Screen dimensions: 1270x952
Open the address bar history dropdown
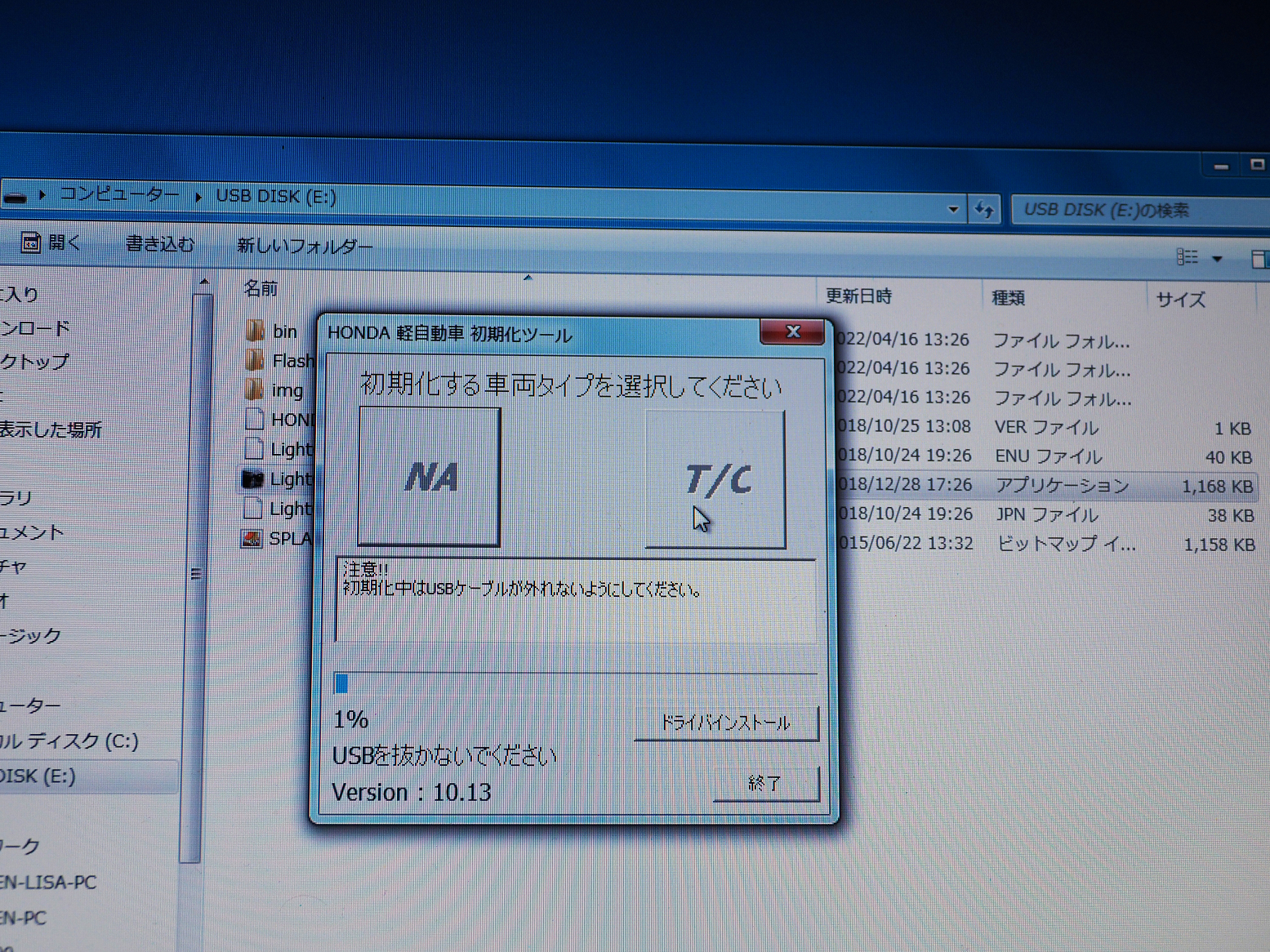tap(952, 210)
